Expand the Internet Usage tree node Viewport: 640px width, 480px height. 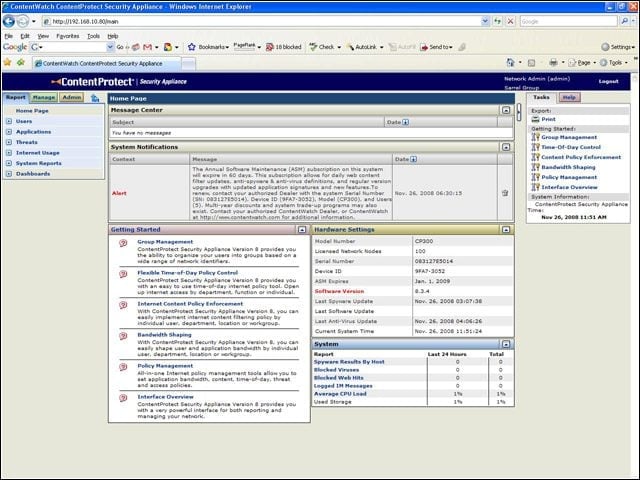coord(9,153)
